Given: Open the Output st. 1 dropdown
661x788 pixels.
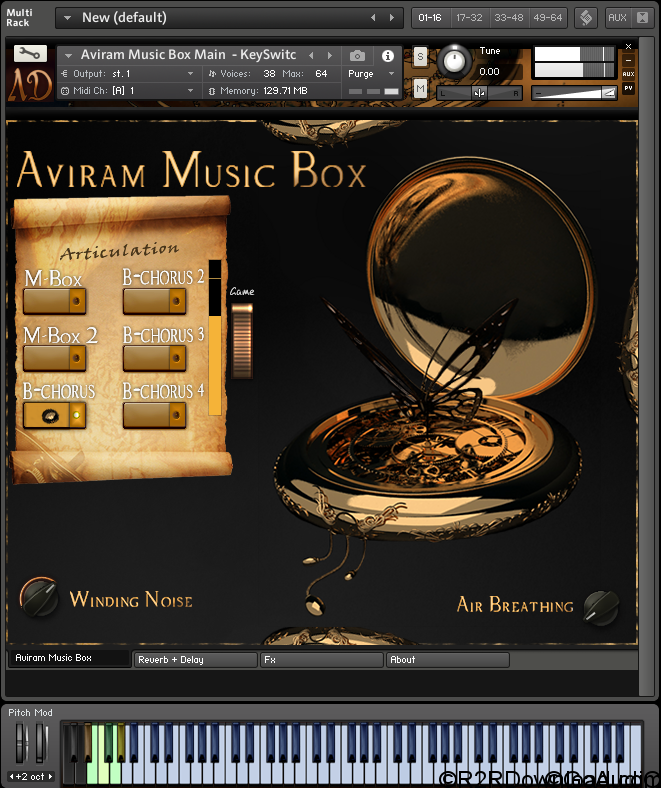Looking at the screenshot, I should coord(190,74).
